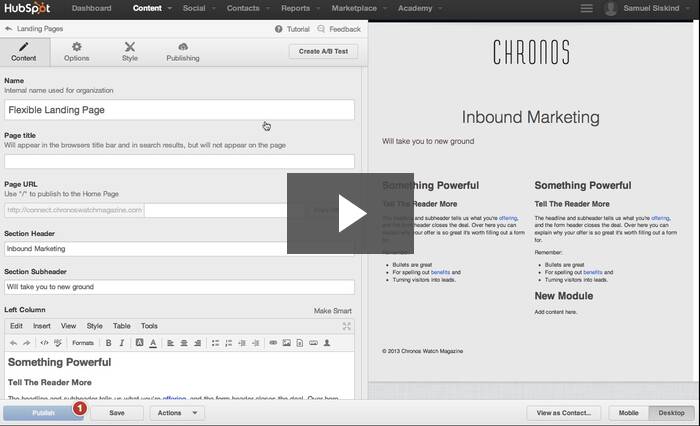Screen dimensions: 700x426
Task: Open the editor Insert menu
Action: tap(42, 326)
